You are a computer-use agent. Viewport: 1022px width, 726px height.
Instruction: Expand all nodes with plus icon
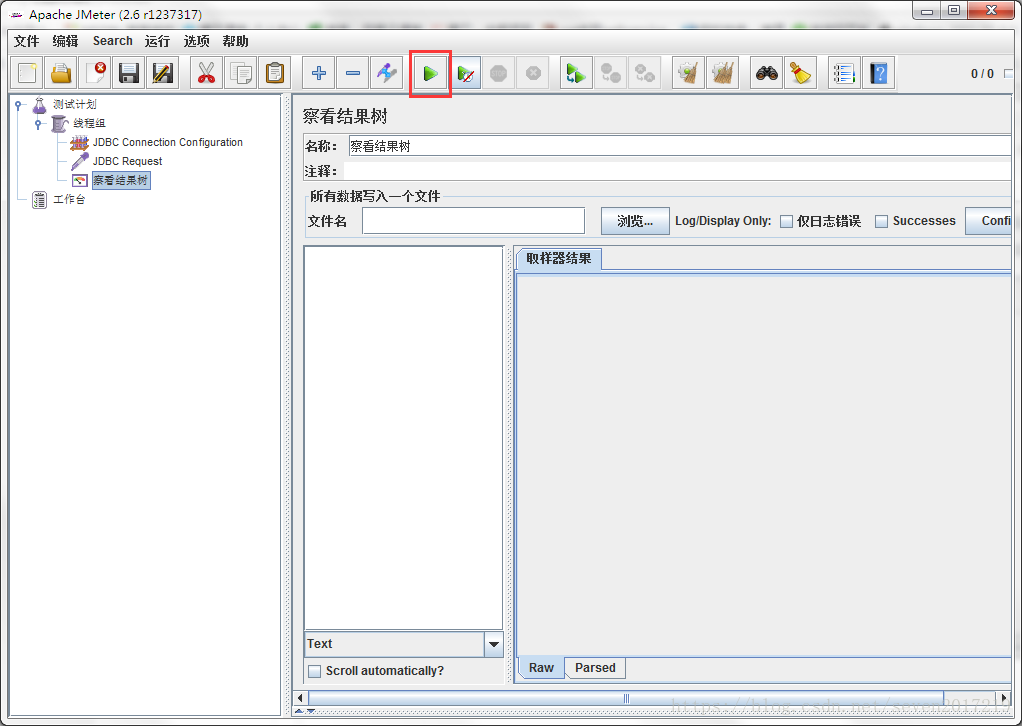[x=319, y=73]
